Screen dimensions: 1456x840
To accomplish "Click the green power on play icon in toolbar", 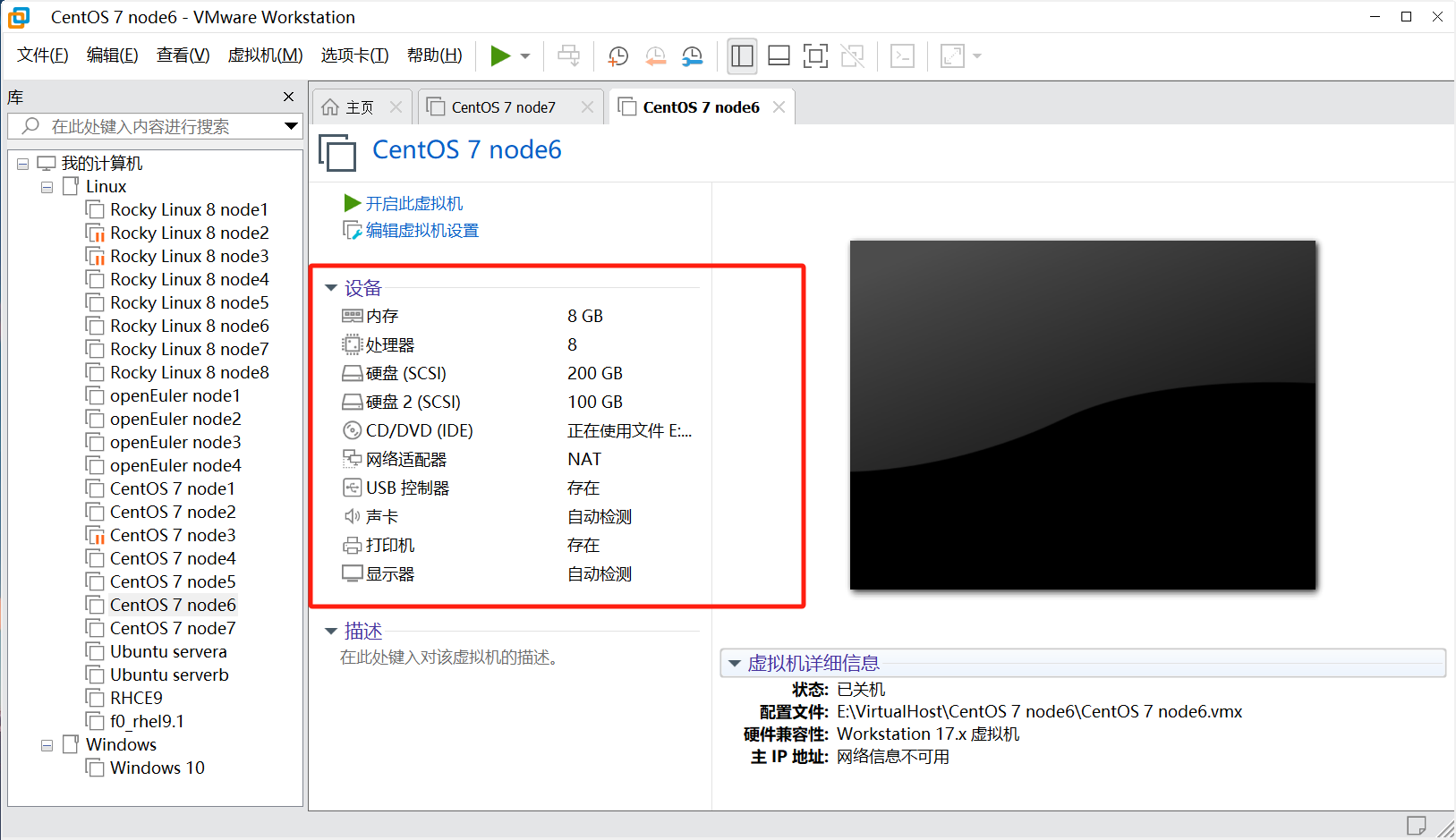I will pyautogui.click(x=500, y=56).
